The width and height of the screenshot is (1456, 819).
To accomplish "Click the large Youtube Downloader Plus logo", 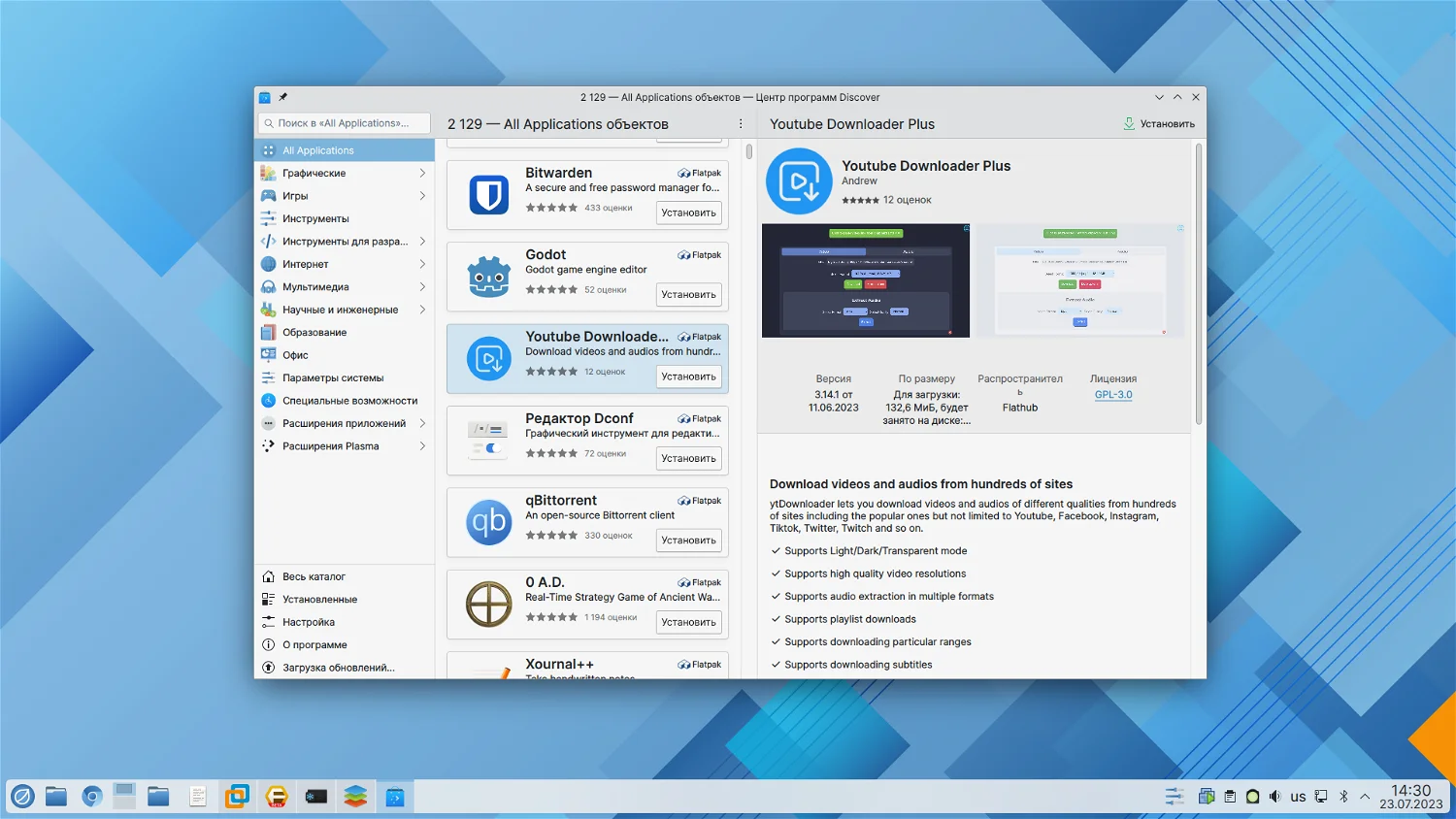I will click(799, 181).
